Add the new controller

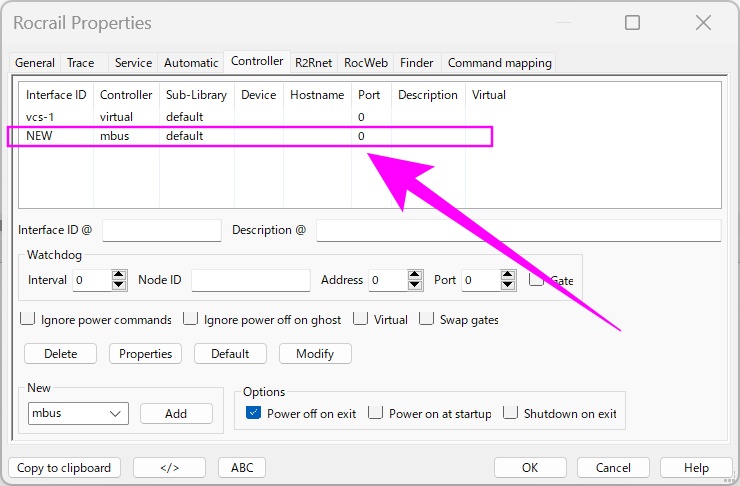(176, 414)
